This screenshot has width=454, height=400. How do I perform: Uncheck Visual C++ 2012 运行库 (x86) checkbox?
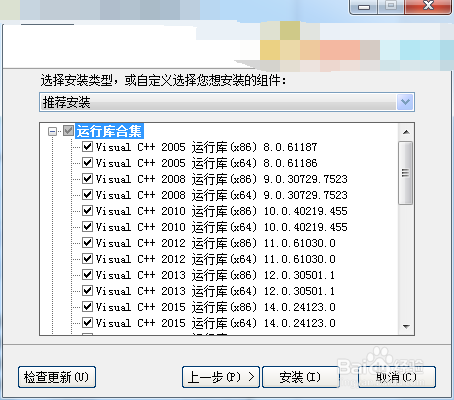click(x=87, y=243)
